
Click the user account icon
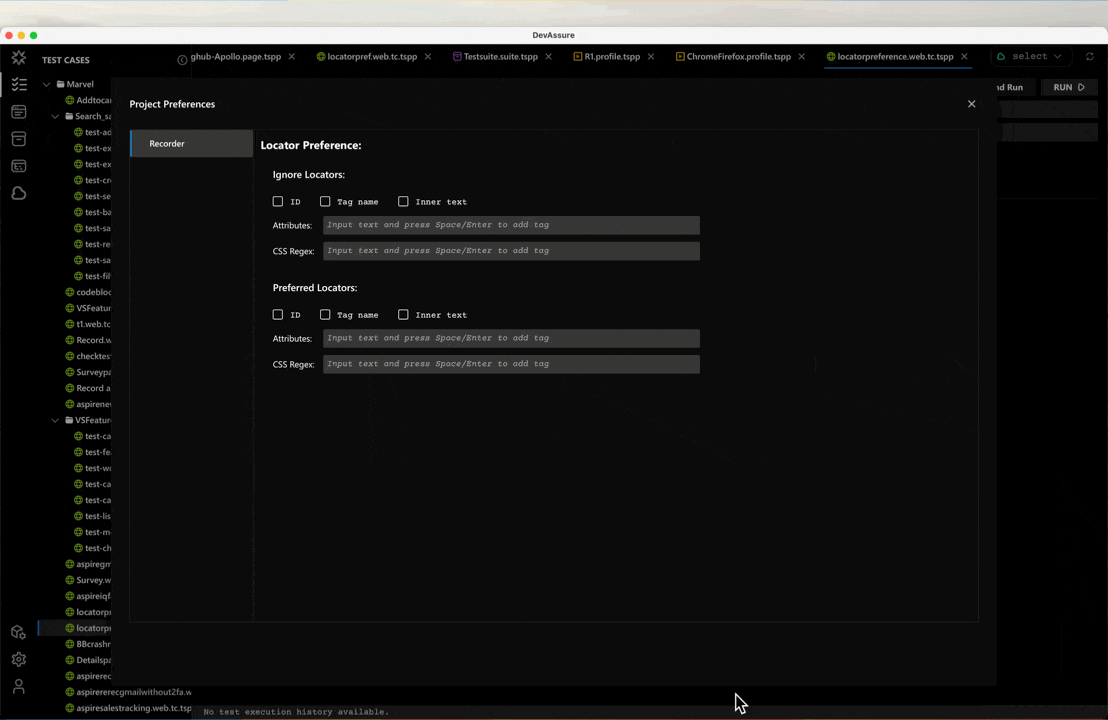point(18,687)
